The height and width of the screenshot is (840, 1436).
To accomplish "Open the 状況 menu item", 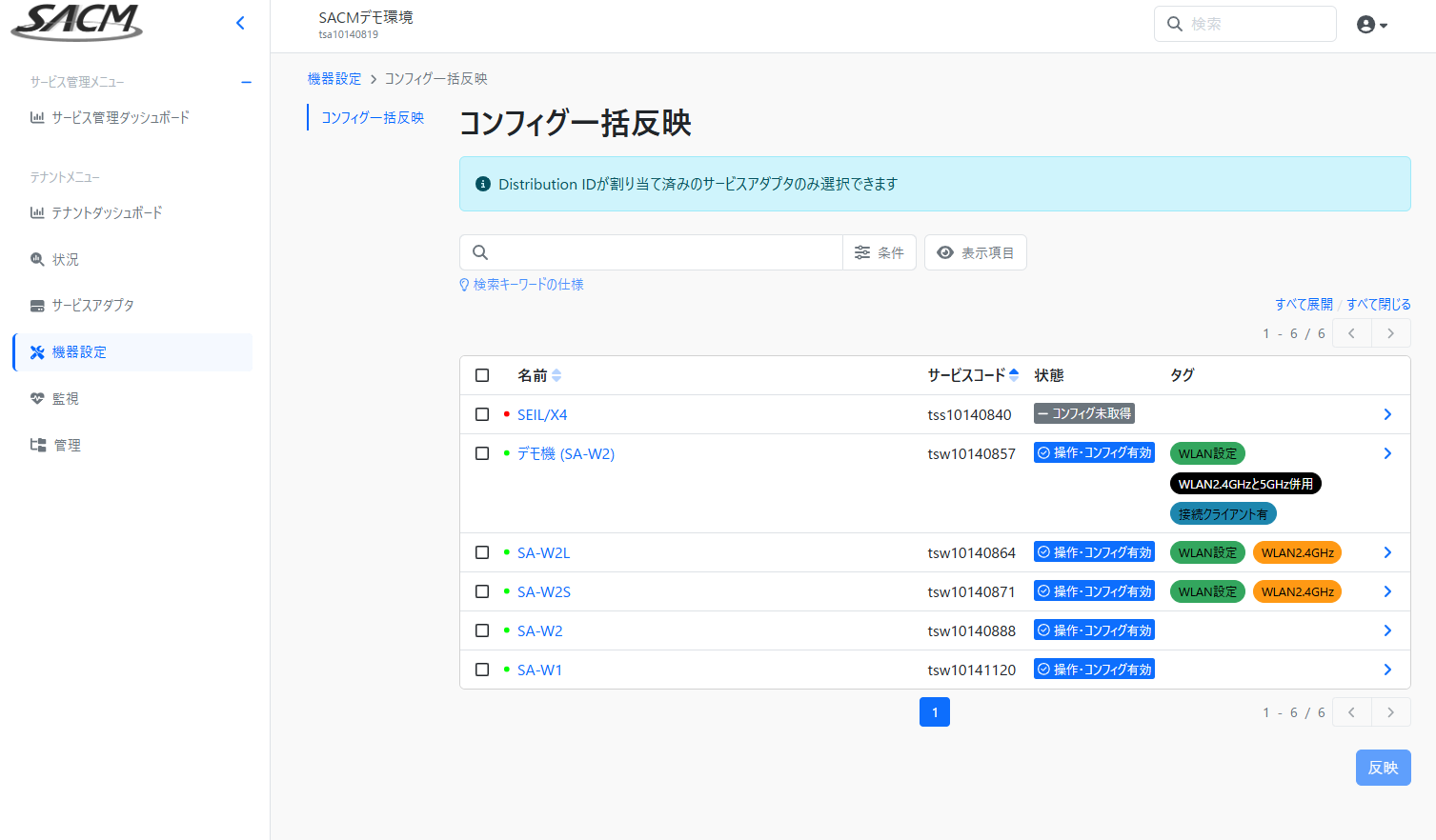I will point(133,259).
